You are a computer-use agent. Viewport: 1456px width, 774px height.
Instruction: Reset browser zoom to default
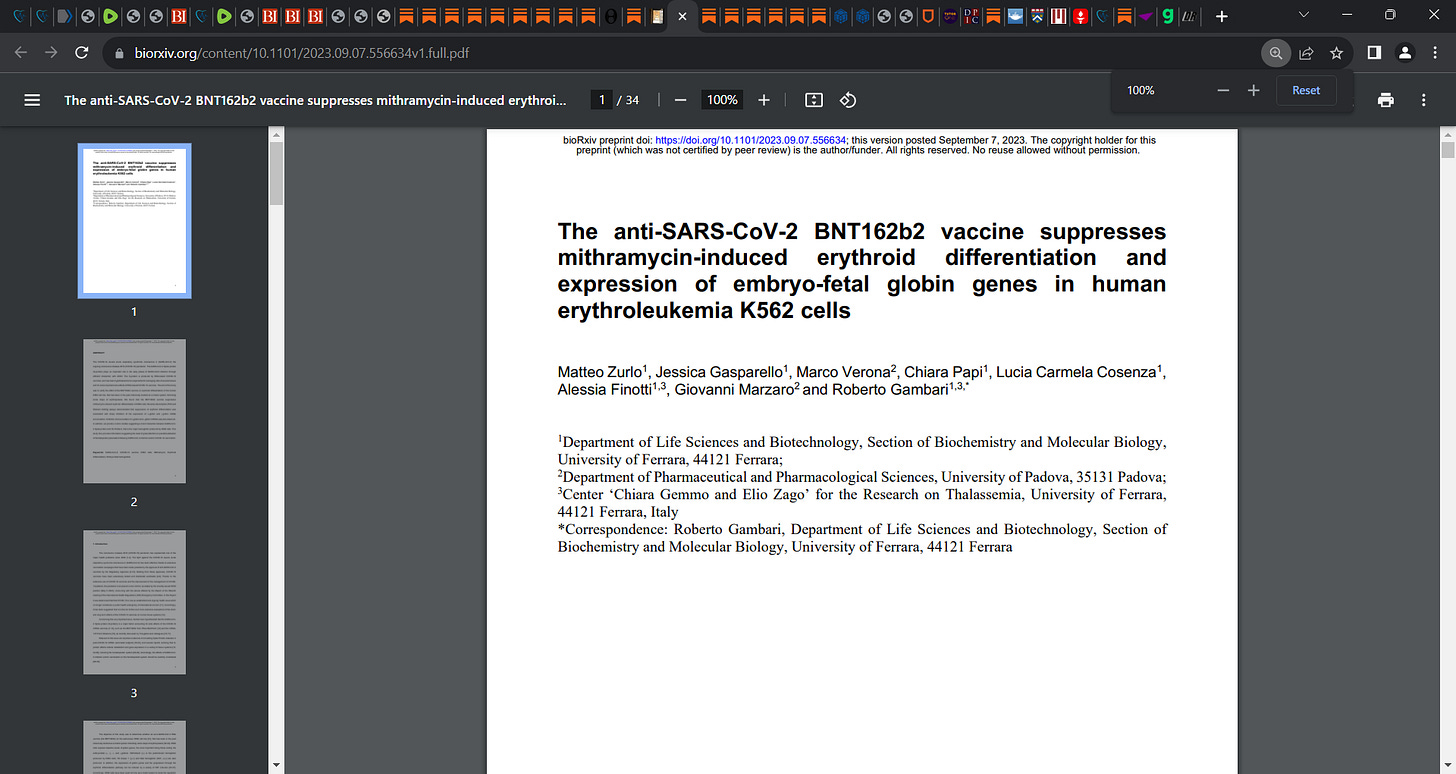pos(1306,90)
